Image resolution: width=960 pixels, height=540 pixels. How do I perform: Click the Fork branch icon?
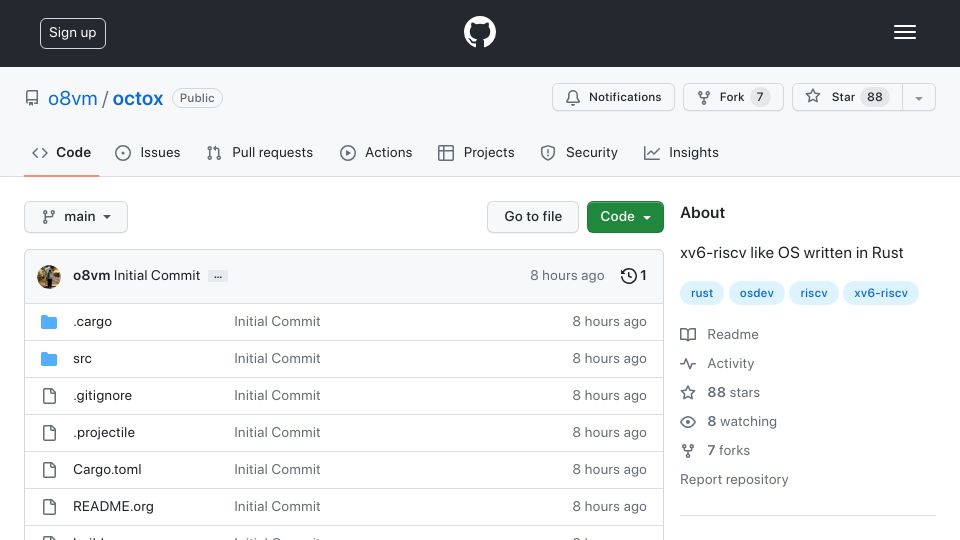[x=703, y=97]
